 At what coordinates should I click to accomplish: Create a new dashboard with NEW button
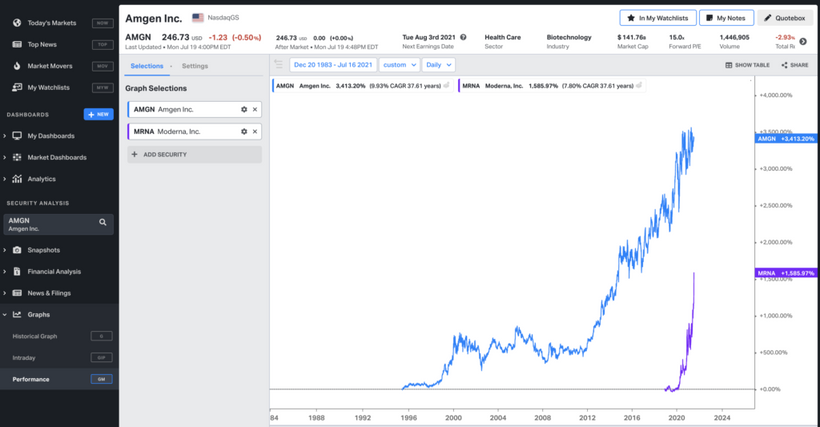(98, 114)
